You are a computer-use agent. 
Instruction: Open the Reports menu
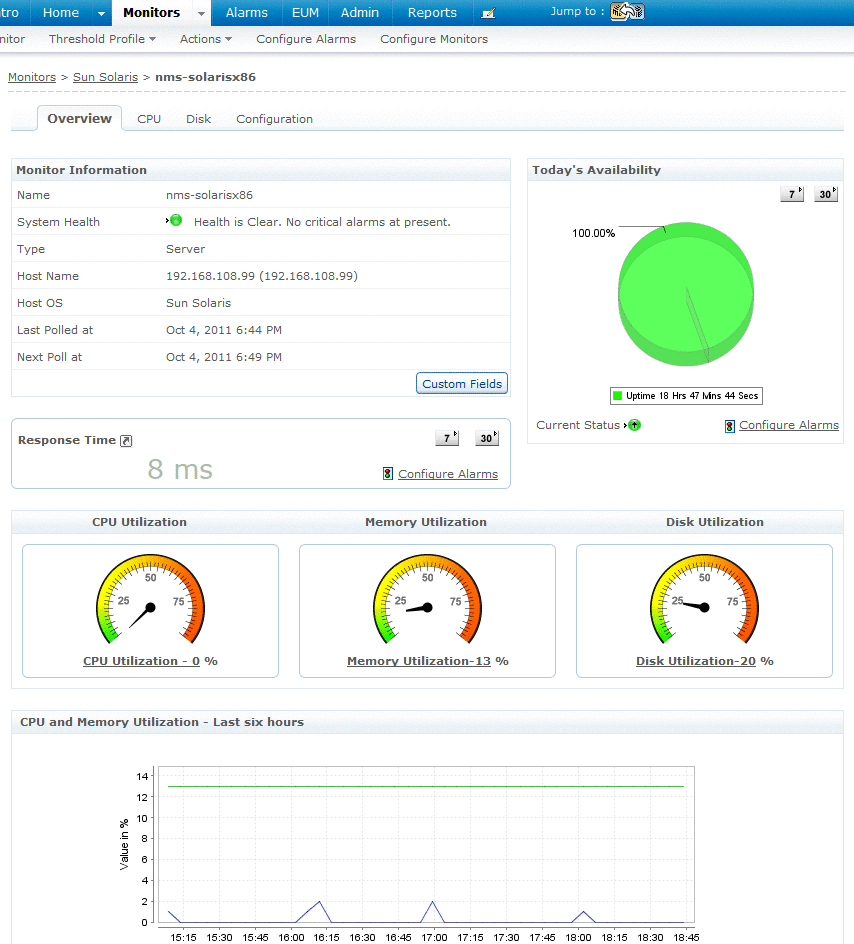(x=431, y=12)
